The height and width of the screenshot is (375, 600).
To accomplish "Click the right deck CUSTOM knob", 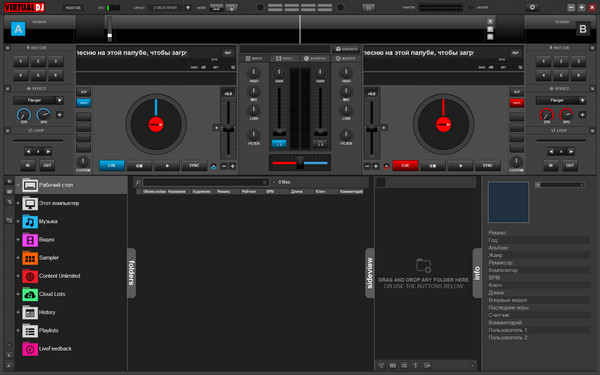I will coord(516,162).
